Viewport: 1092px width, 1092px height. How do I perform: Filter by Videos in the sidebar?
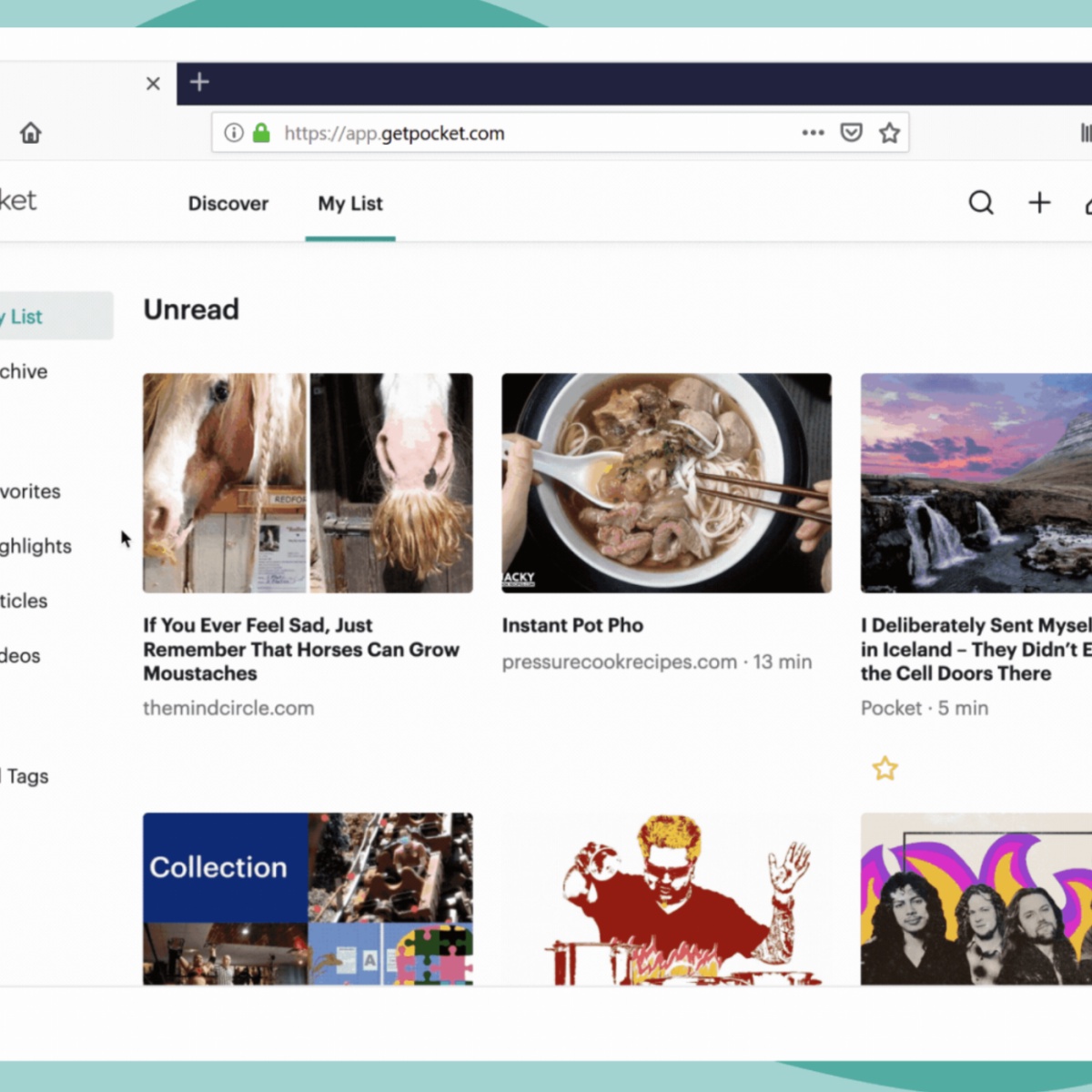20,655
